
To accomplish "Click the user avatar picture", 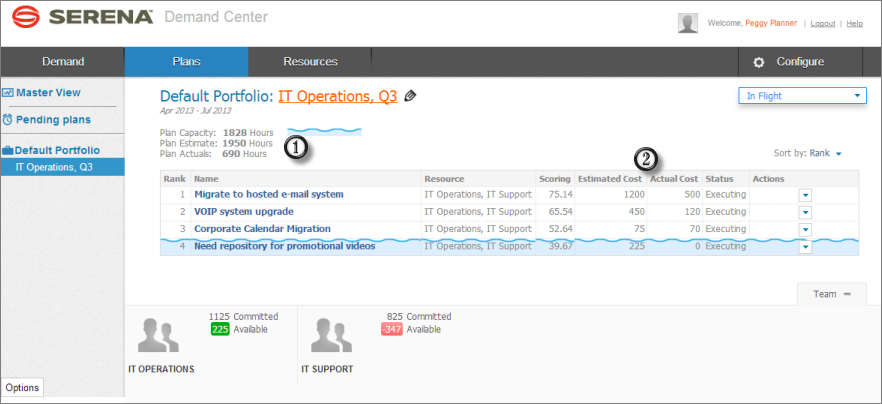I will point(688,23).
